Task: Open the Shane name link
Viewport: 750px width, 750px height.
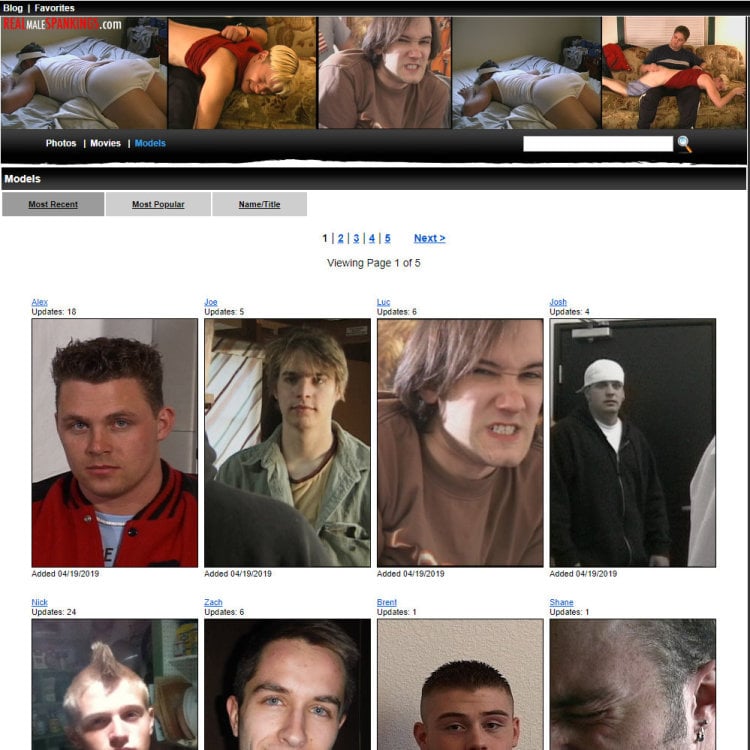Action: click(x=562, y=602)
